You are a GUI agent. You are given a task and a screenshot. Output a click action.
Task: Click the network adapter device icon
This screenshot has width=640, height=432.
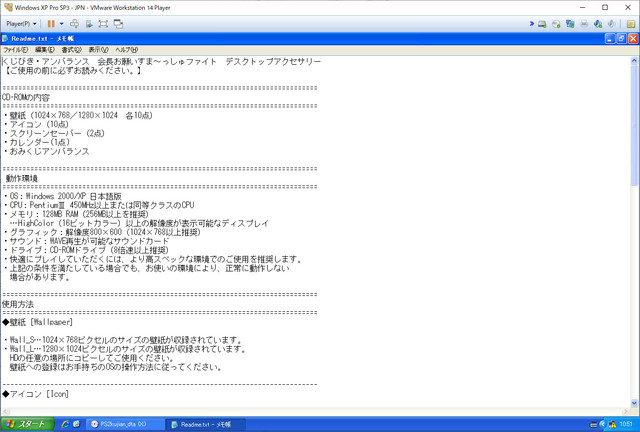(x=570, y=24)
